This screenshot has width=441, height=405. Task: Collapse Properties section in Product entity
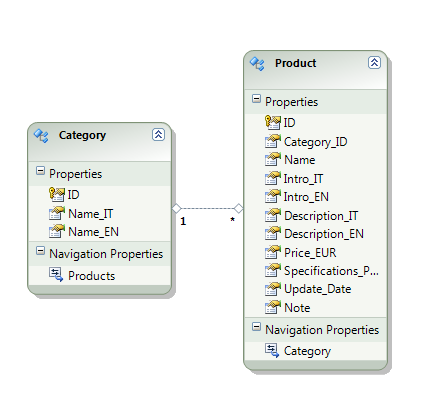[256, 99]
